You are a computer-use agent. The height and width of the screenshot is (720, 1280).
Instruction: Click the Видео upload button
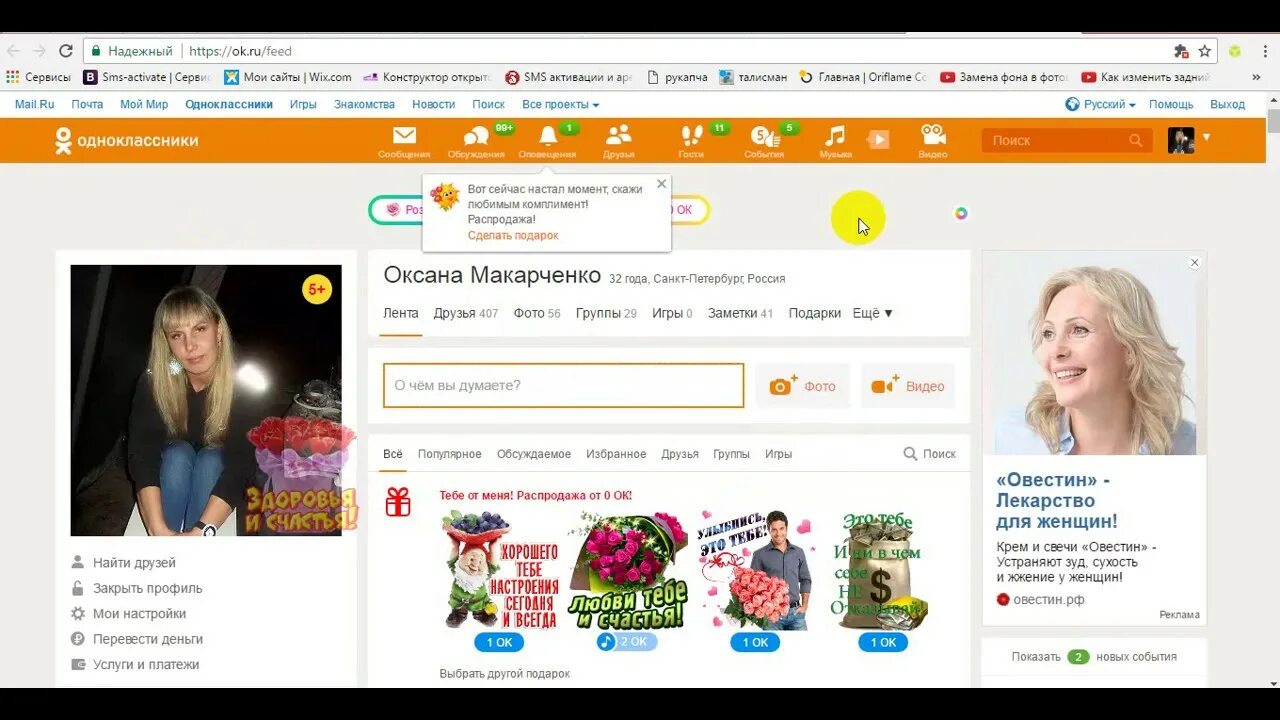(x=908, y=386)
